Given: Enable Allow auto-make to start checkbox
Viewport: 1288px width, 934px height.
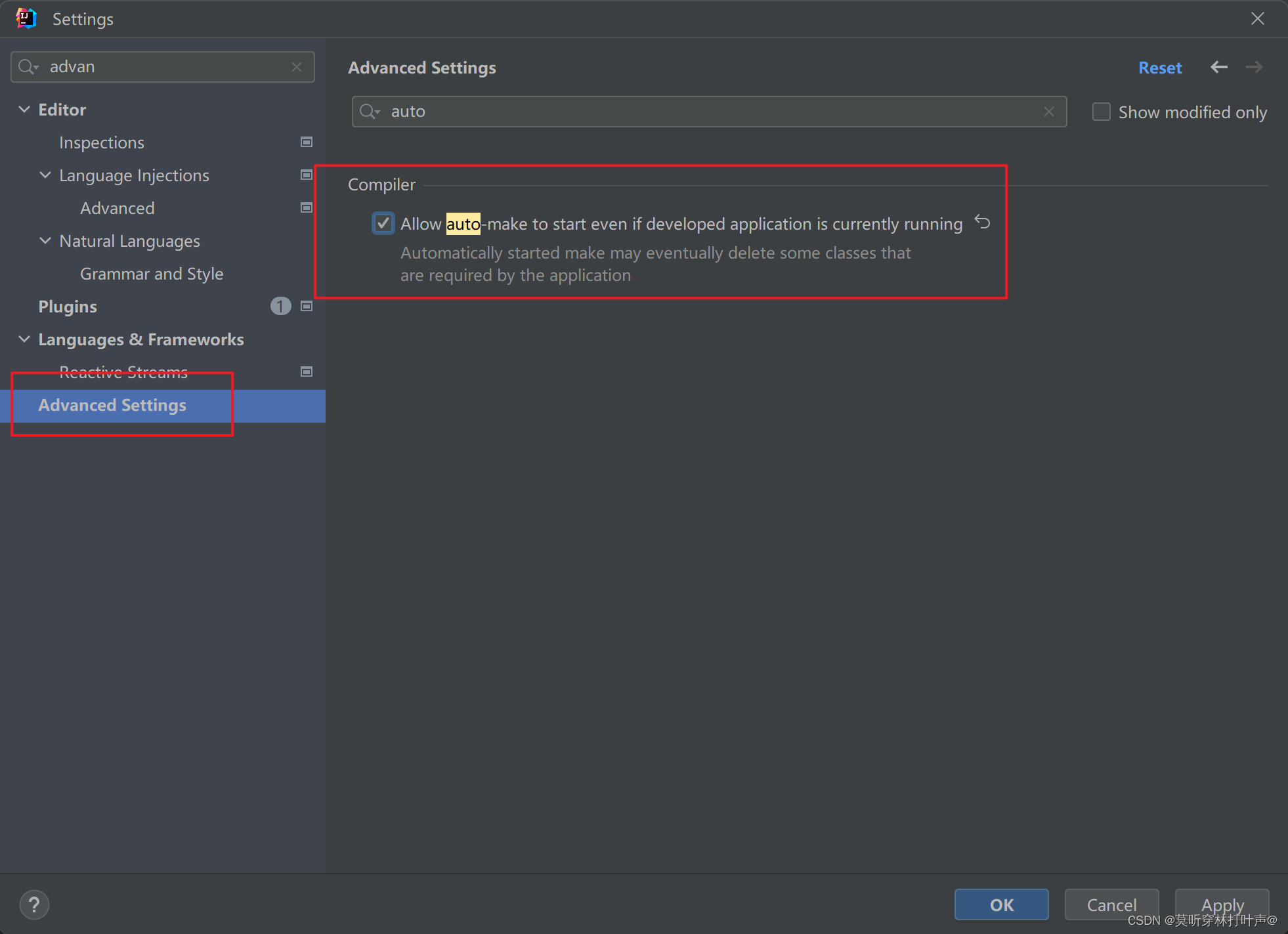Looking at the screenshot, I should (383, 223).
